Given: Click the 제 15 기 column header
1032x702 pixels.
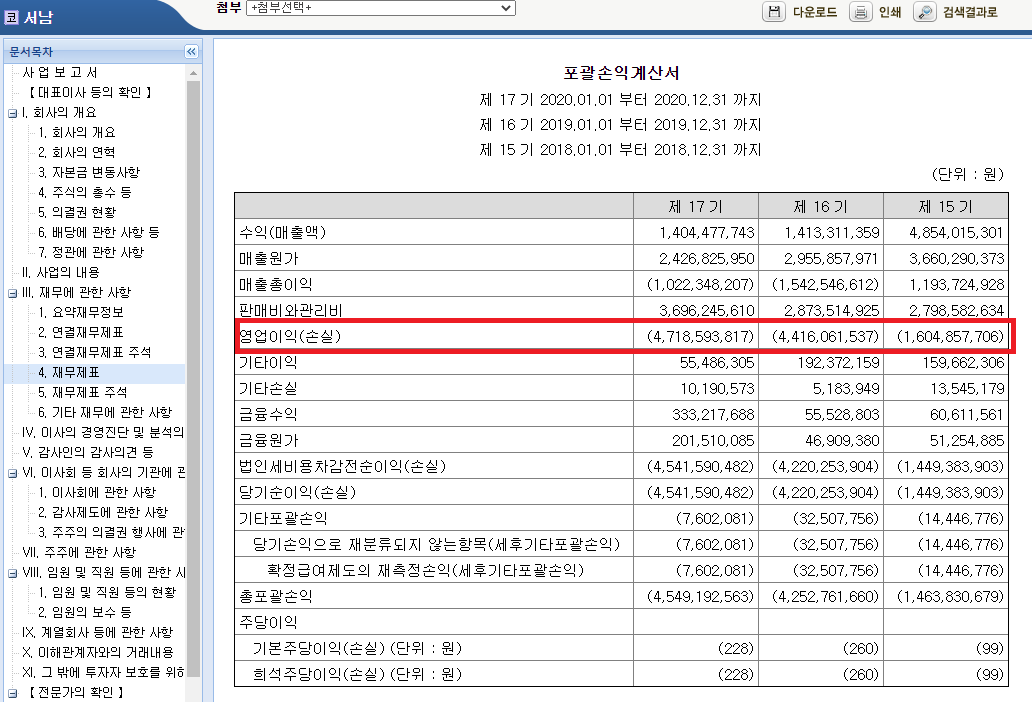Looking at the screenshot, I should [946, 207].
